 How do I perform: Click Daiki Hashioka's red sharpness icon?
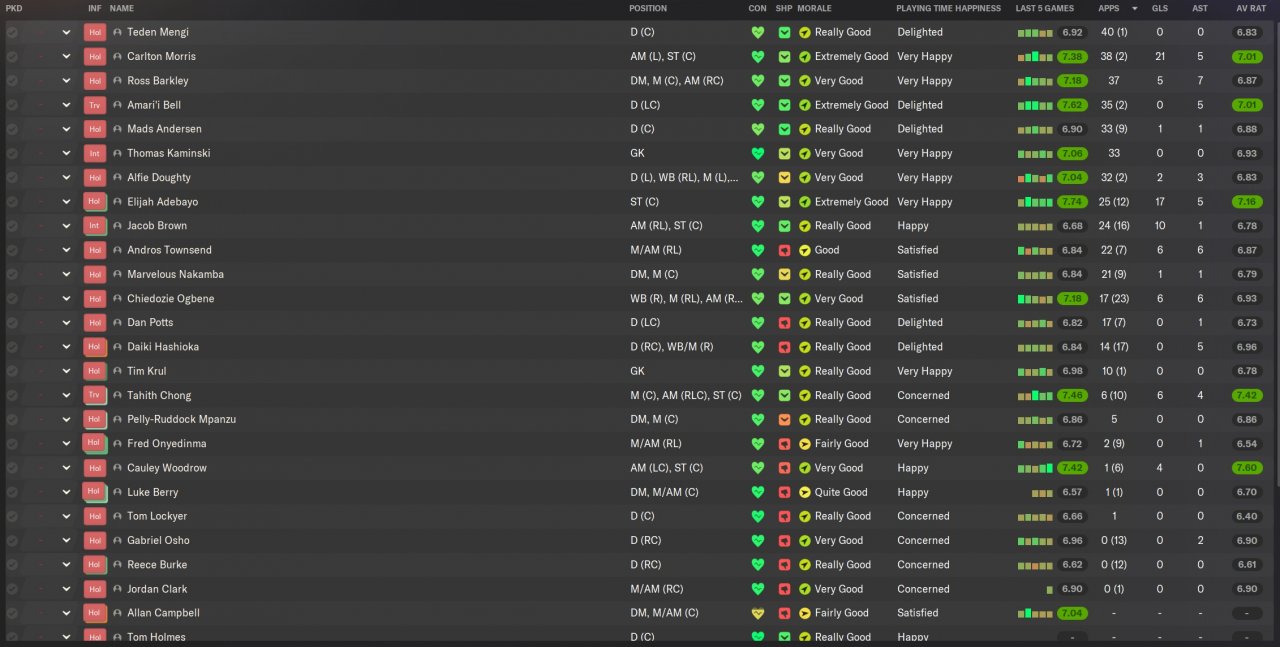(785, 347)
